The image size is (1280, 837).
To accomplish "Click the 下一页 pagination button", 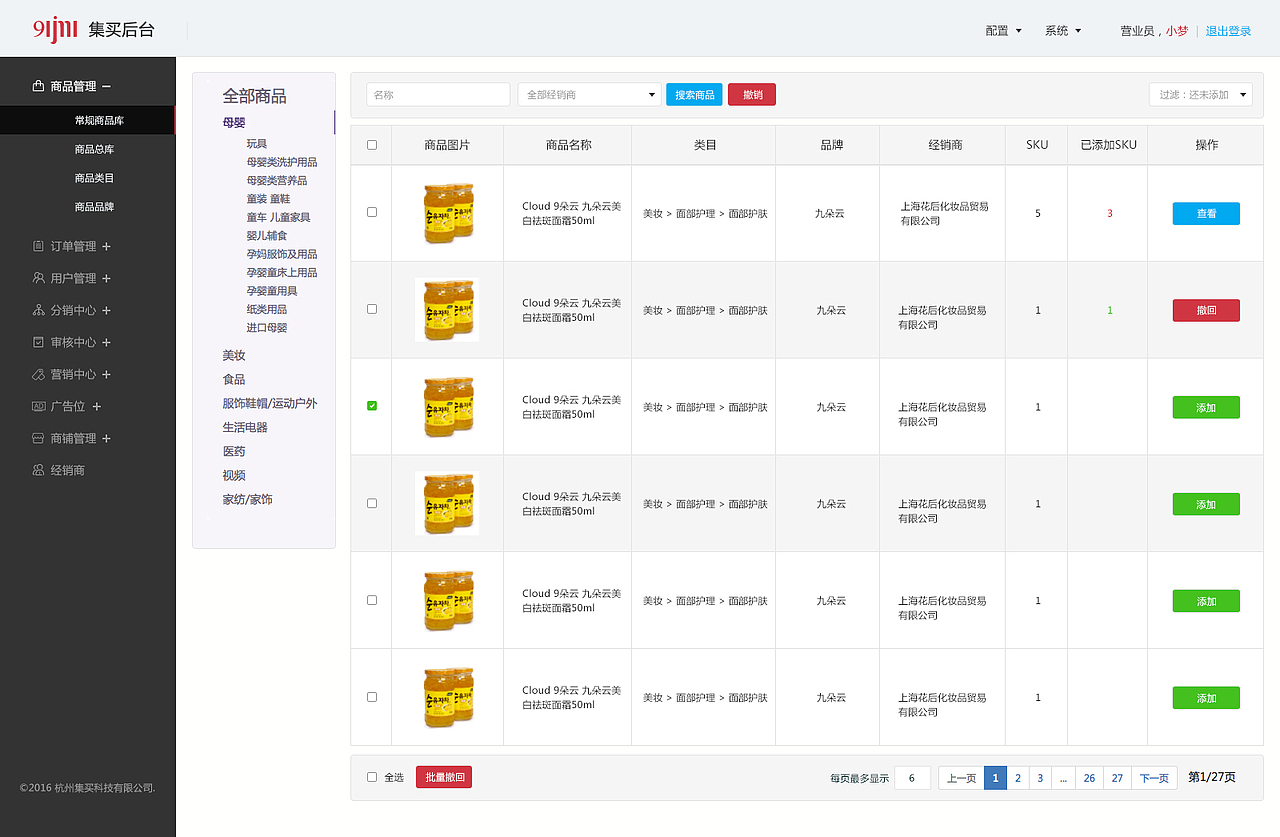I will pos(1154,777).
